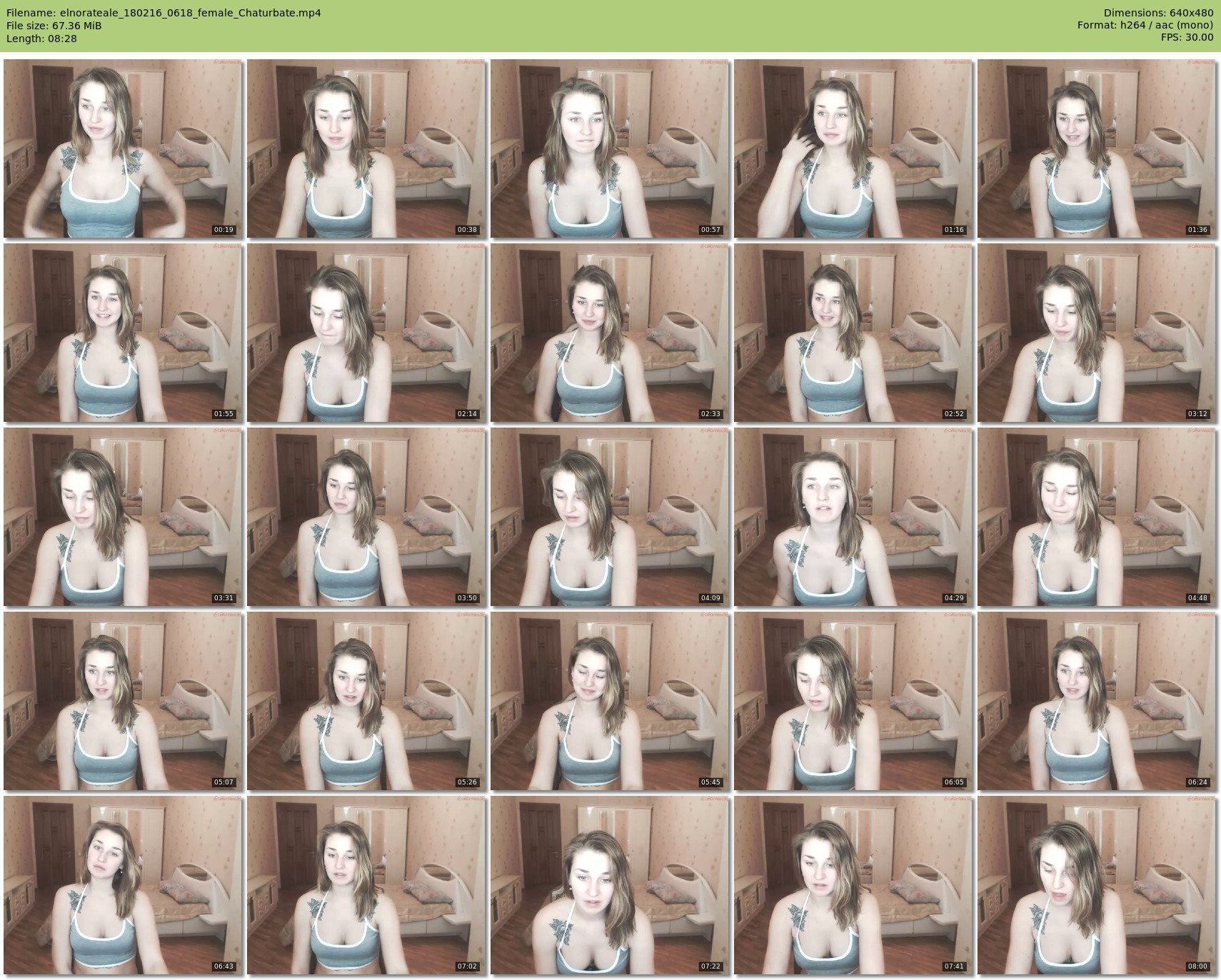
Task: Select the thumbnail labeled 05:07
Action: coord(123,701)
